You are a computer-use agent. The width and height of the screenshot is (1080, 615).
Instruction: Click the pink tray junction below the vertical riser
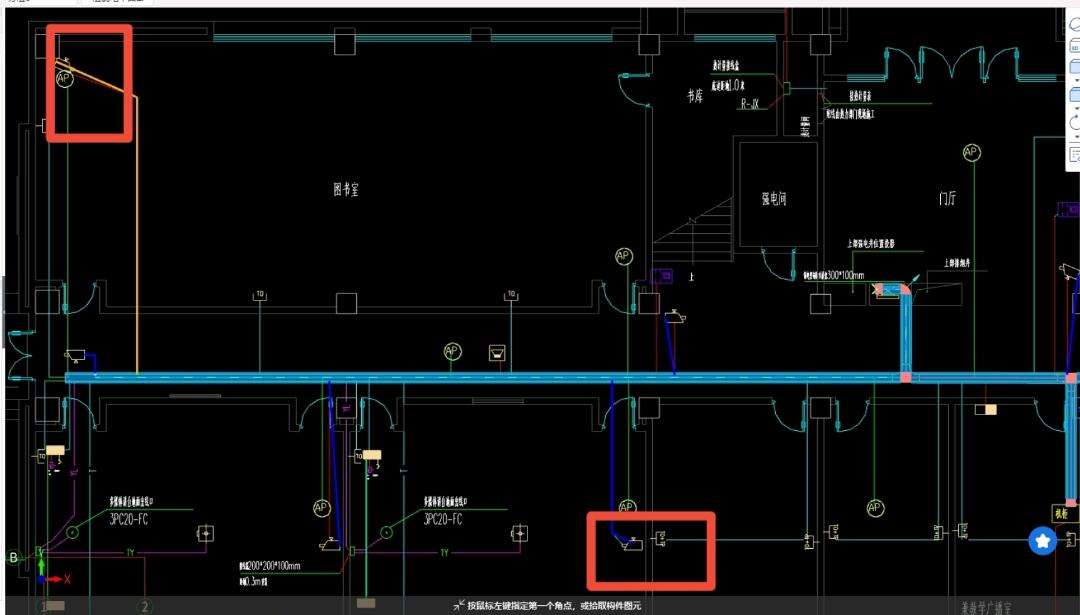click(906, 377)
